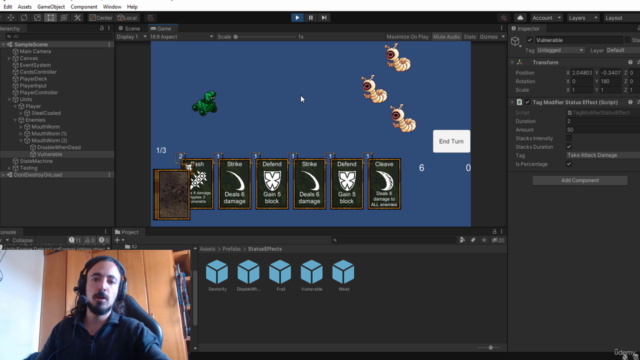Toggle Local handle rotation button
This screenshot has width=640, height=360.
[x=127, y=18]
